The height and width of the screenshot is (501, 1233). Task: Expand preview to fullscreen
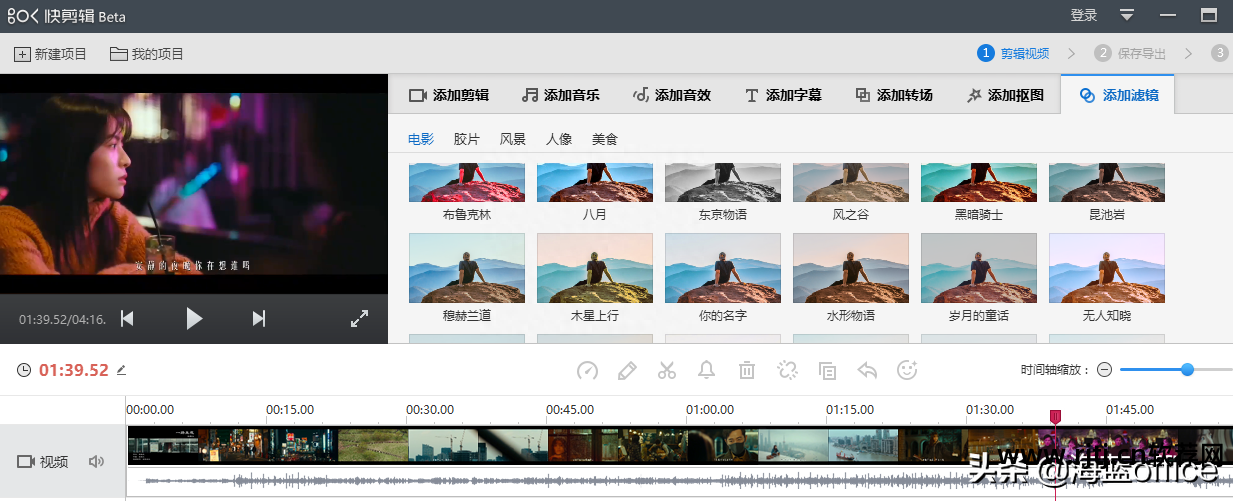(360, 319)
